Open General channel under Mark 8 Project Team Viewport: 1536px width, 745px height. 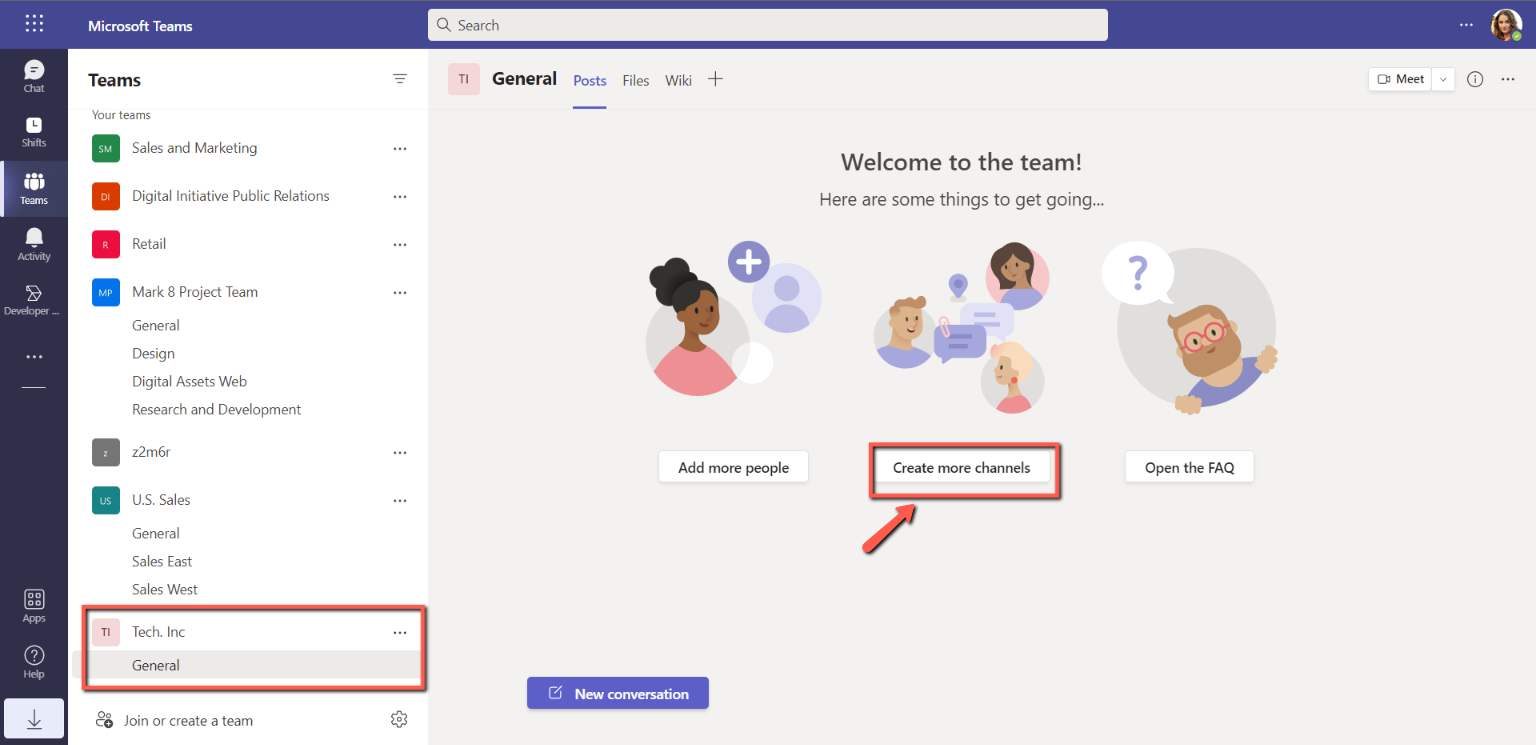coord(155,325)
